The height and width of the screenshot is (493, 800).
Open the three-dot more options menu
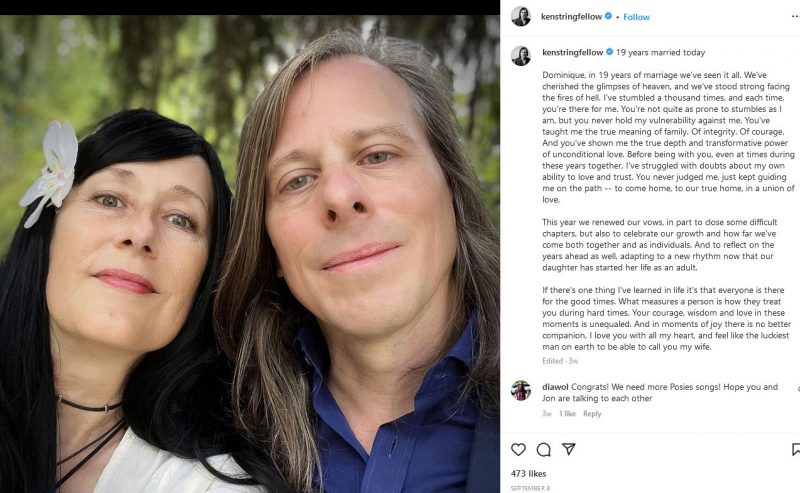(x=795, y=17)
